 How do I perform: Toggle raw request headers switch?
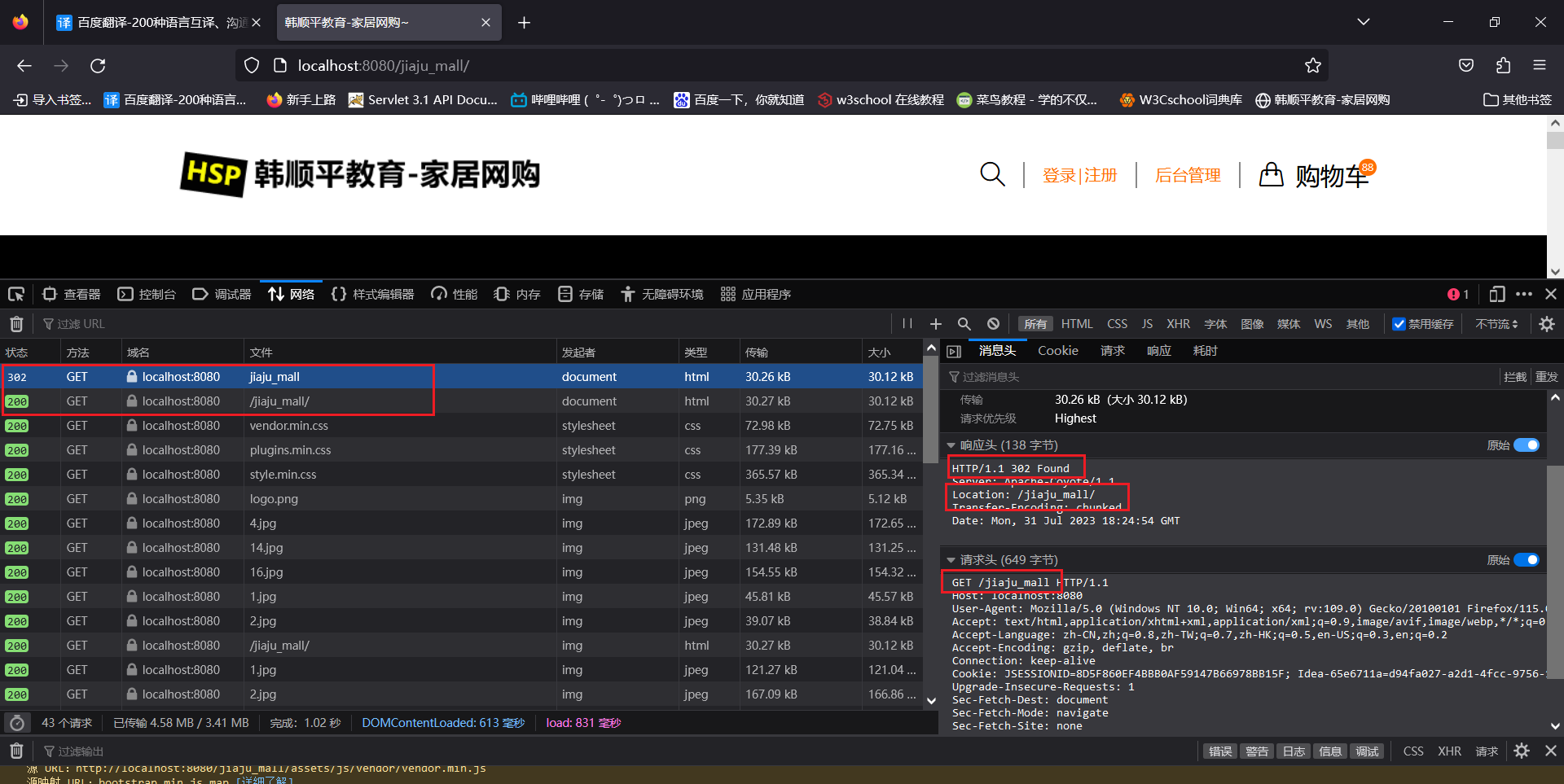pos(1527,560)
